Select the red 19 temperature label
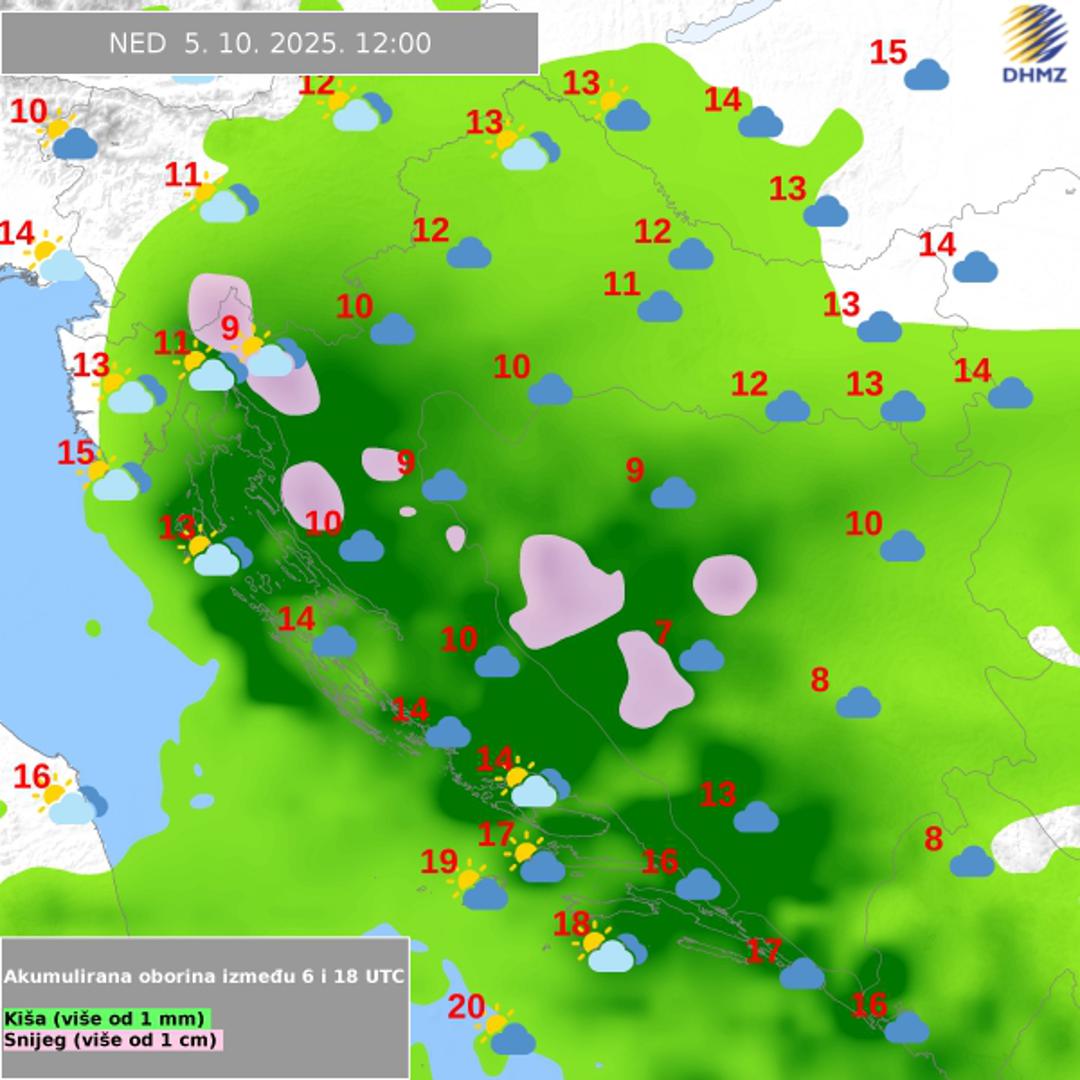Viewport: 1080px width, 1080px height. point(439,862)
